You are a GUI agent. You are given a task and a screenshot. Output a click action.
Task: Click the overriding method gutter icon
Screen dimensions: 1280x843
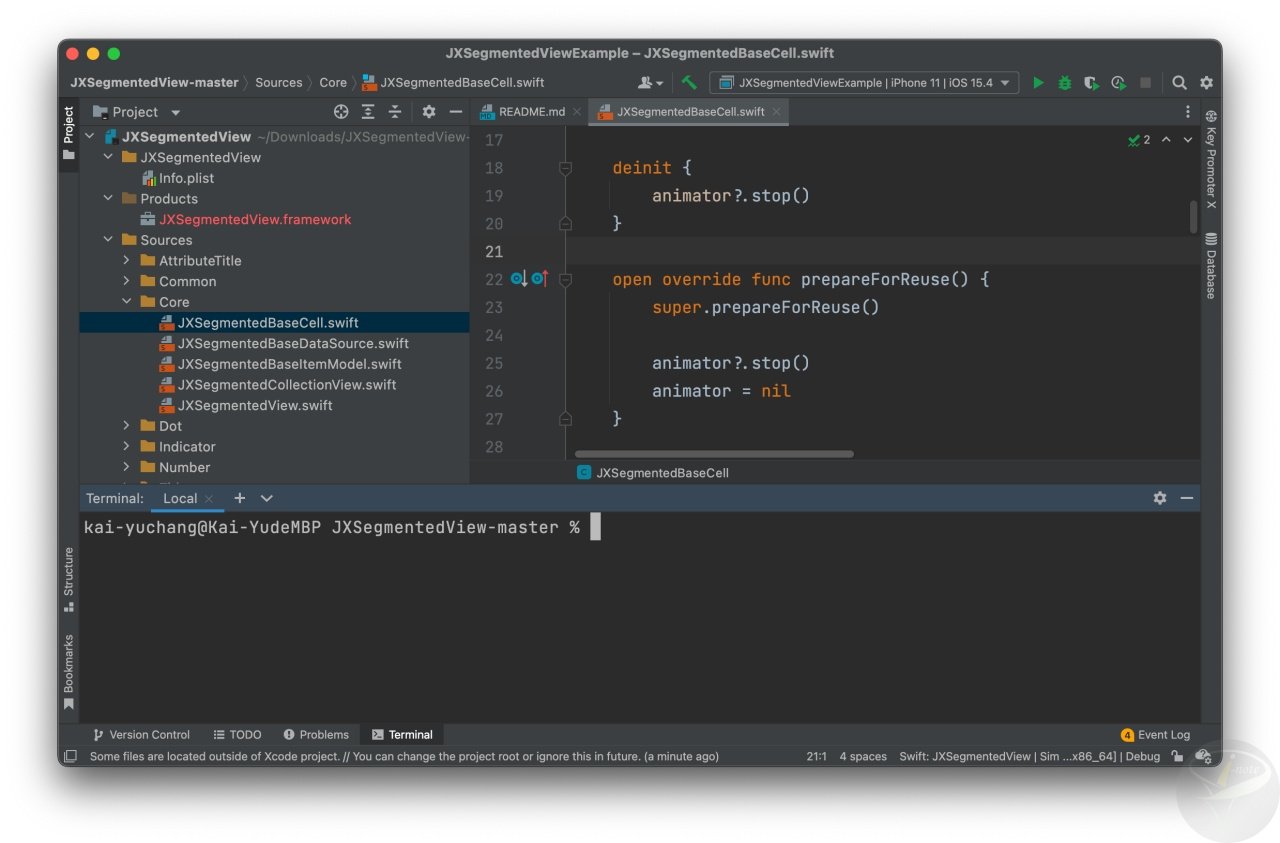point(539,279)
